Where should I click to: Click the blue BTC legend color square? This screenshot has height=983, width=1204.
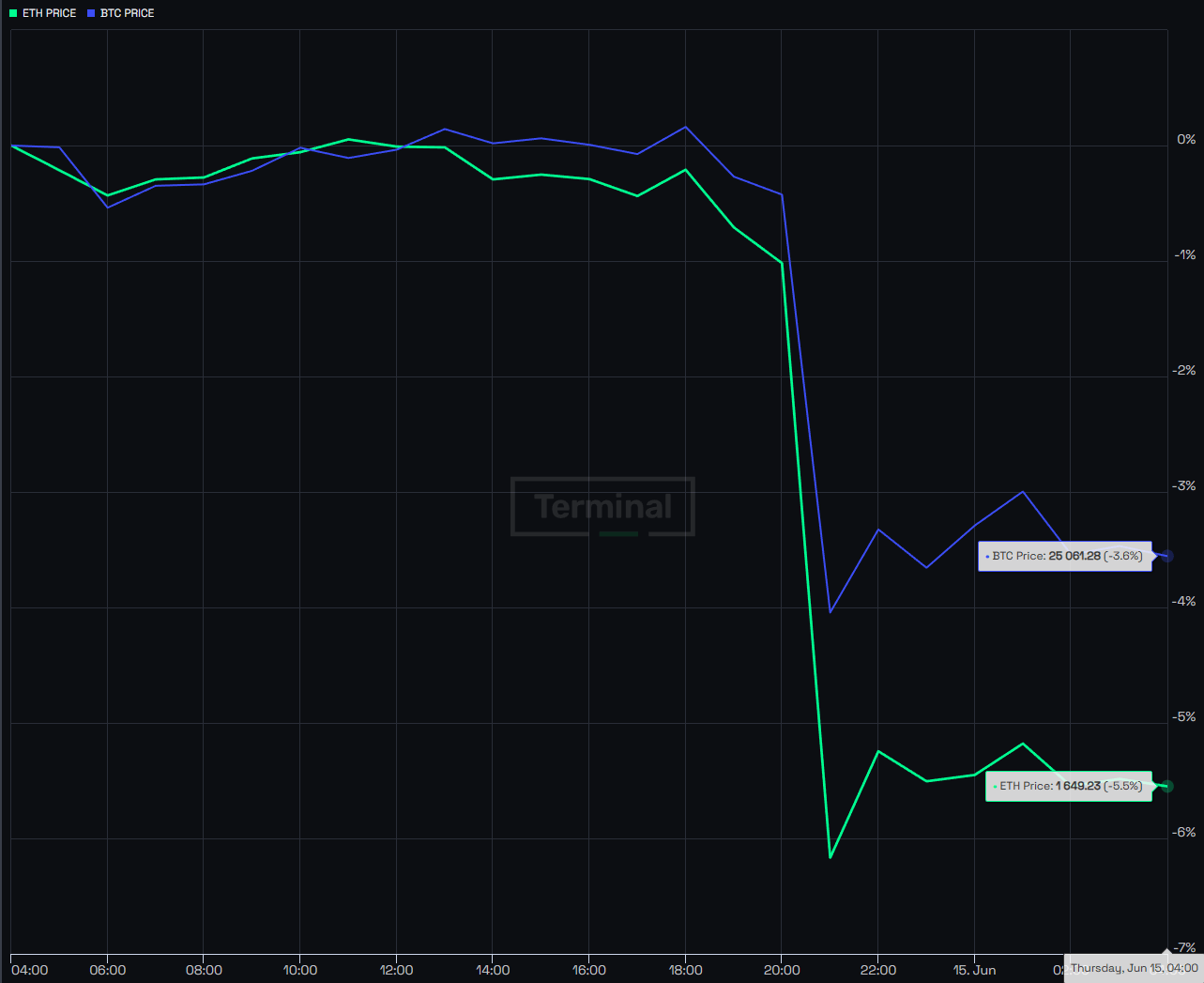(x=91, y=13)
